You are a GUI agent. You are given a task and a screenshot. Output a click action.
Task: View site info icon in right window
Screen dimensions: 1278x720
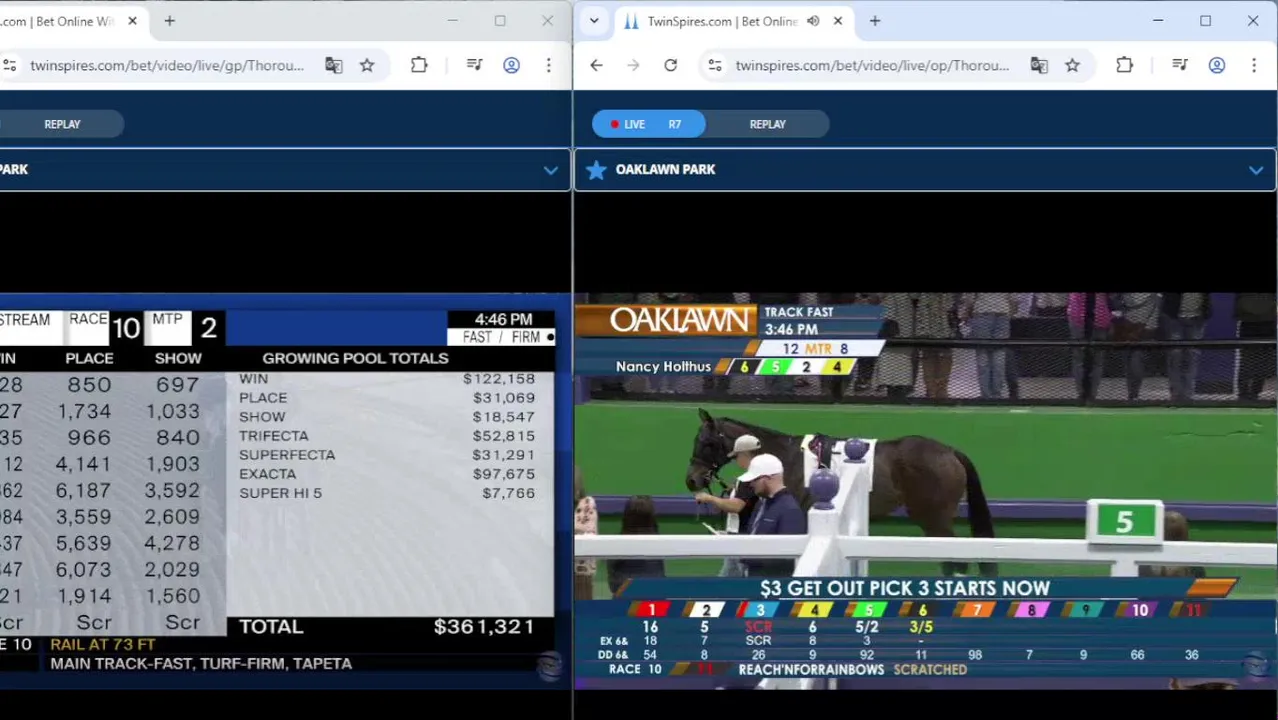[x=715, y=65]
